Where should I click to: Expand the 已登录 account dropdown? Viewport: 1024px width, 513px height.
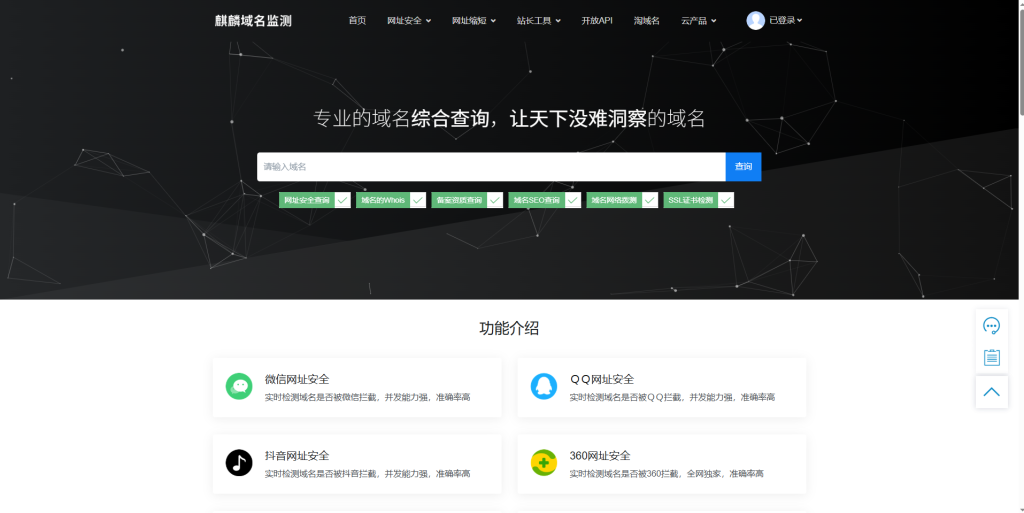[786, 20]
